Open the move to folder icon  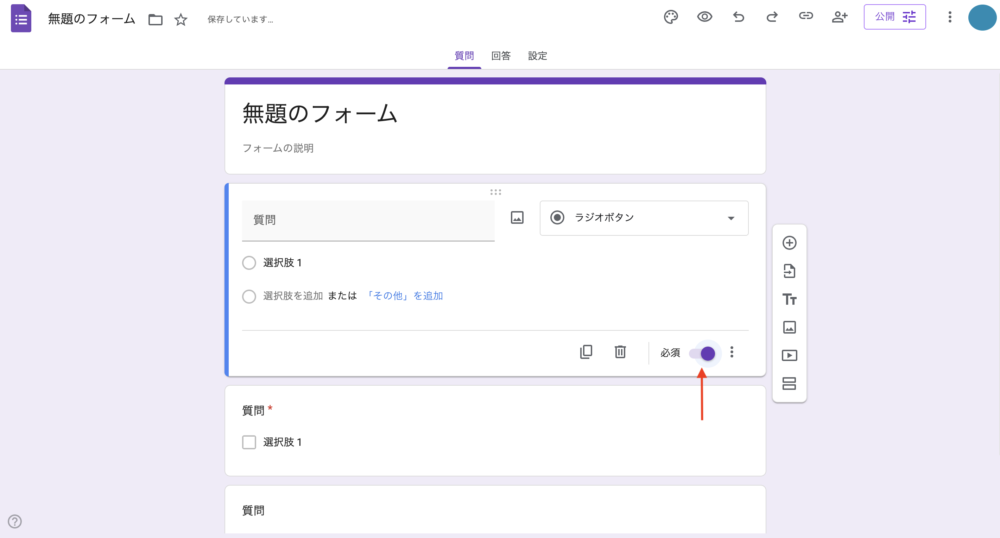click(x=155, y=20)
